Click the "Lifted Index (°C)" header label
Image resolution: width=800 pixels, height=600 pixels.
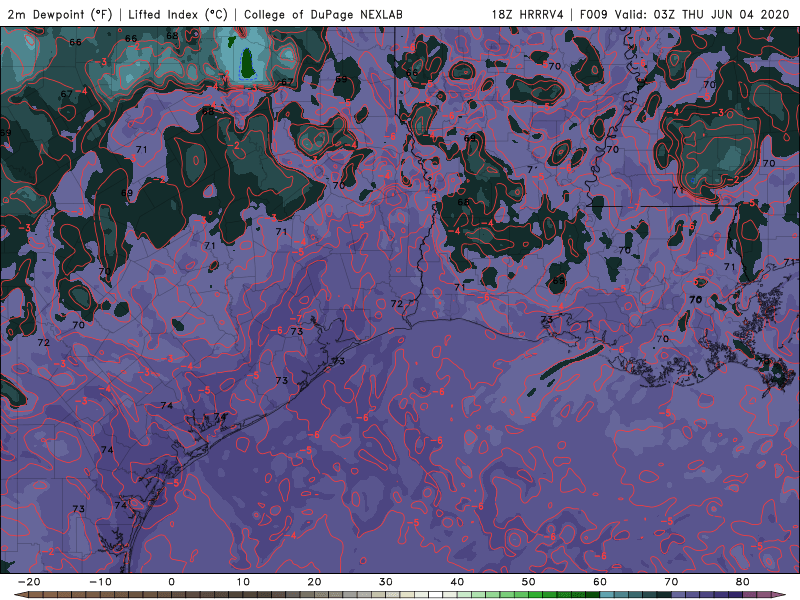point(178,14)
